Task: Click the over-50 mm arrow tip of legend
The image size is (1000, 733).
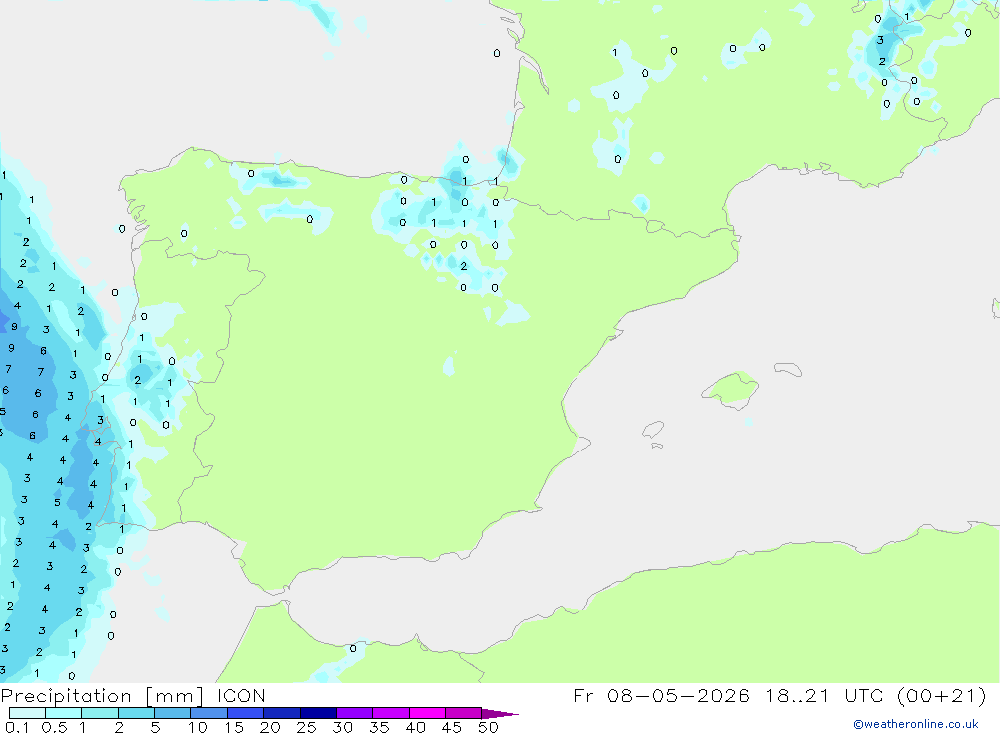Action: pyautogui.click(x=501, y=713)
